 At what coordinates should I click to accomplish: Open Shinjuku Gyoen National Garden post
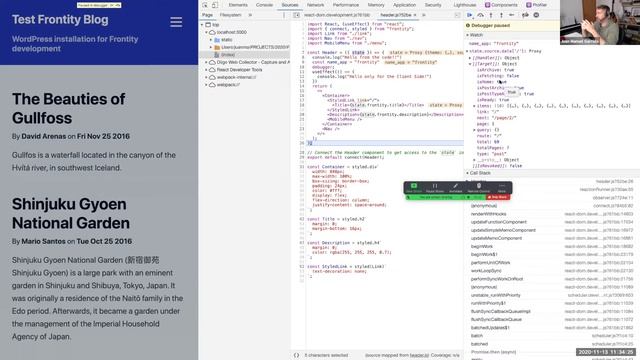point(71,213)
